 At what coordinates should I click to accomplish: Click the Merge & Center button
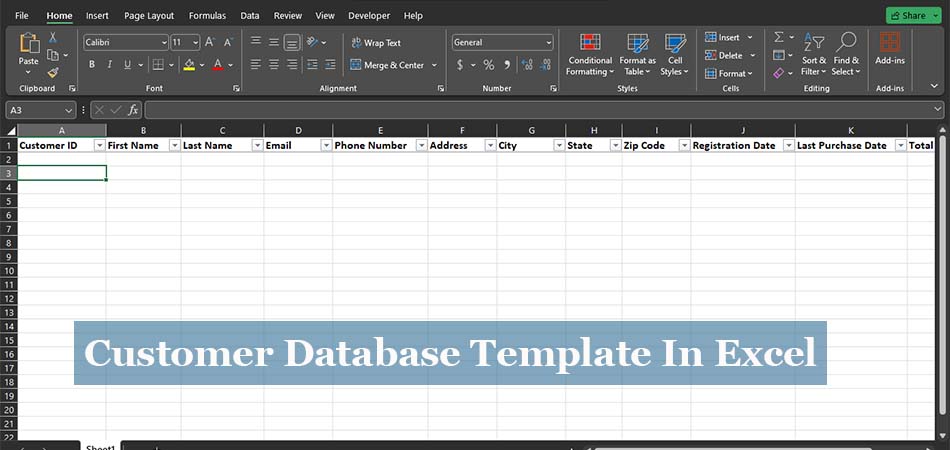pyautogui.click(x=387, y=65)
